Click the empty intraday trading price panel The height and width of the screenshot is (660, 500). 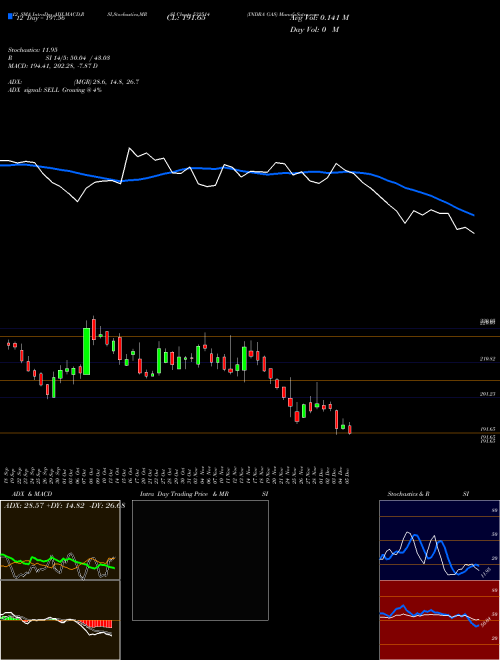point(200,560)
